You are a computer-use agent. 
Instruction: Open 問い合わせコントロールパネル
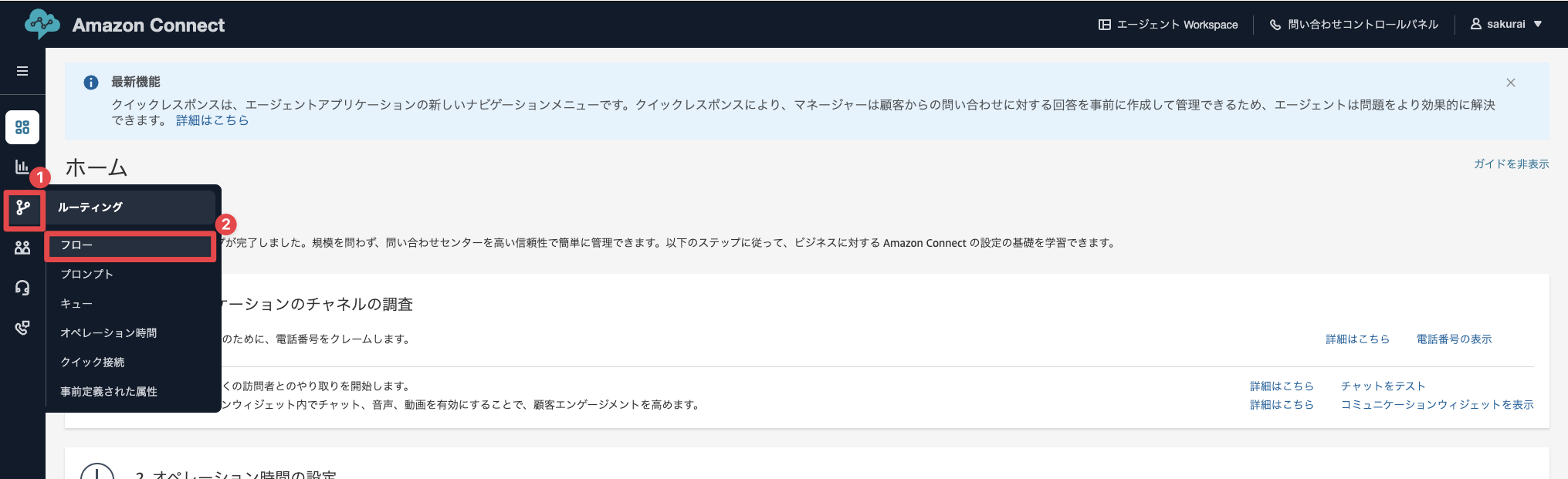click(x=1354, y=25)
